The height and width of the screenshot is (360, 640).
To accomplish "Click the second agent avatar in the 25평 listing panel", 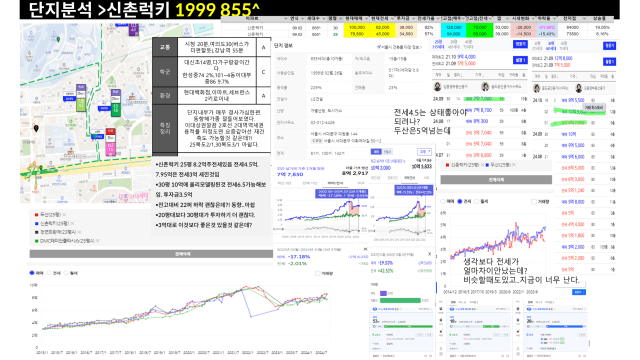I will click(x=485, y=87).
